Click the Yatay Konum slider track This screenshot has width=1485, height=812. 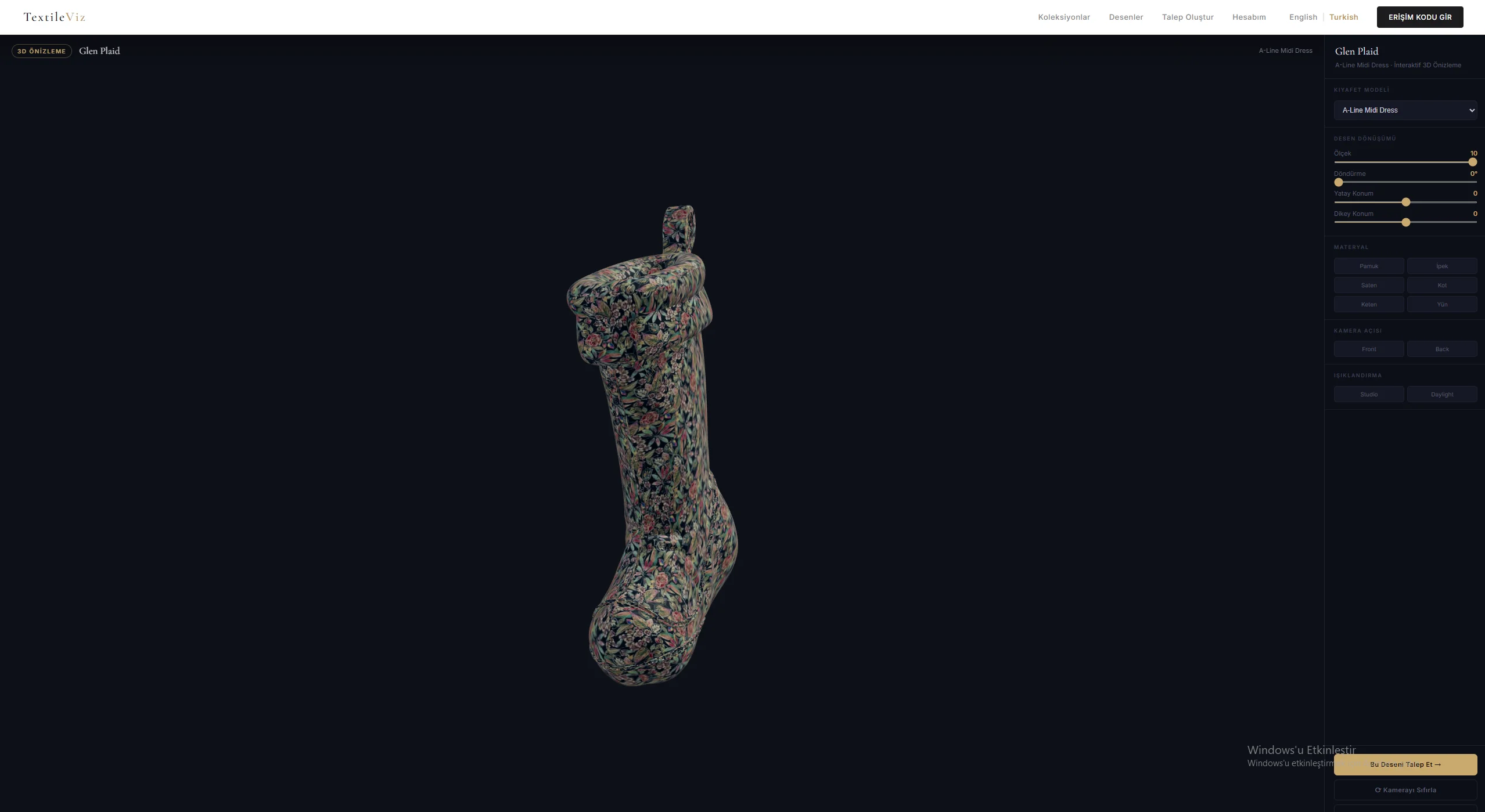click(1405, 203)
